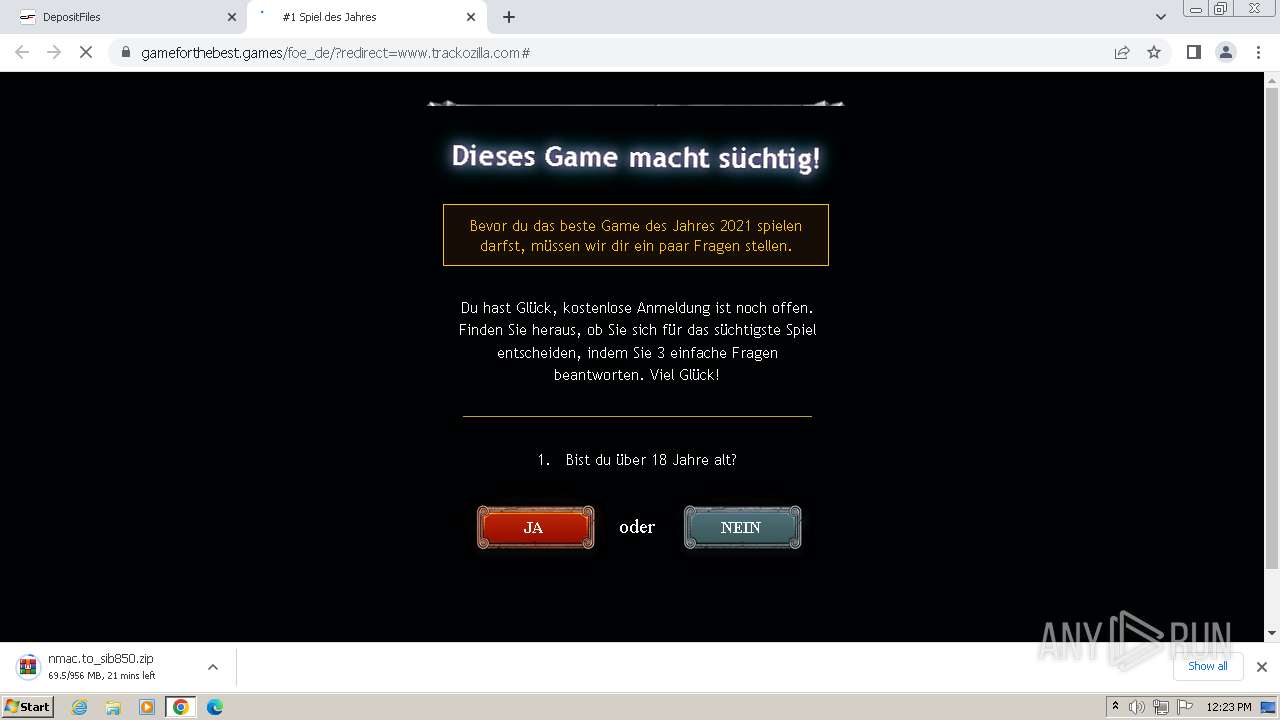This screenshot has height=720, width=1280.
Task: Open Windows Media Player from taskbar
Action: pyautogui.click(x=147, y=707)
